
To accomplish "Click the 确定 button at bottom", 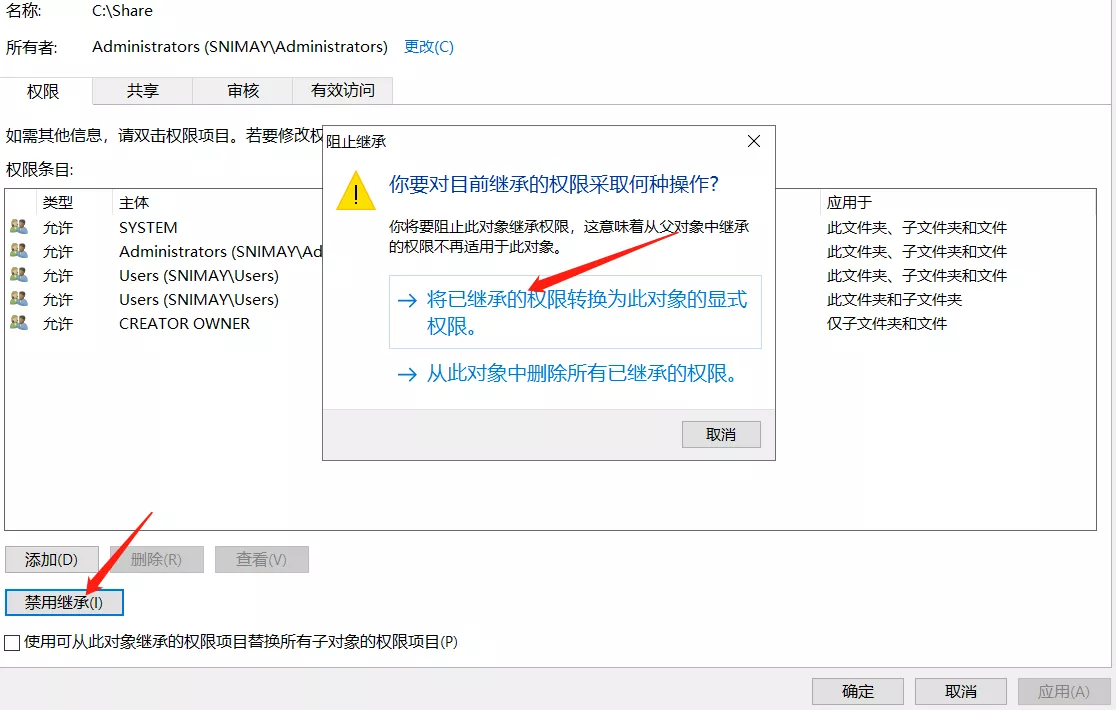I will tap(858, 692).
